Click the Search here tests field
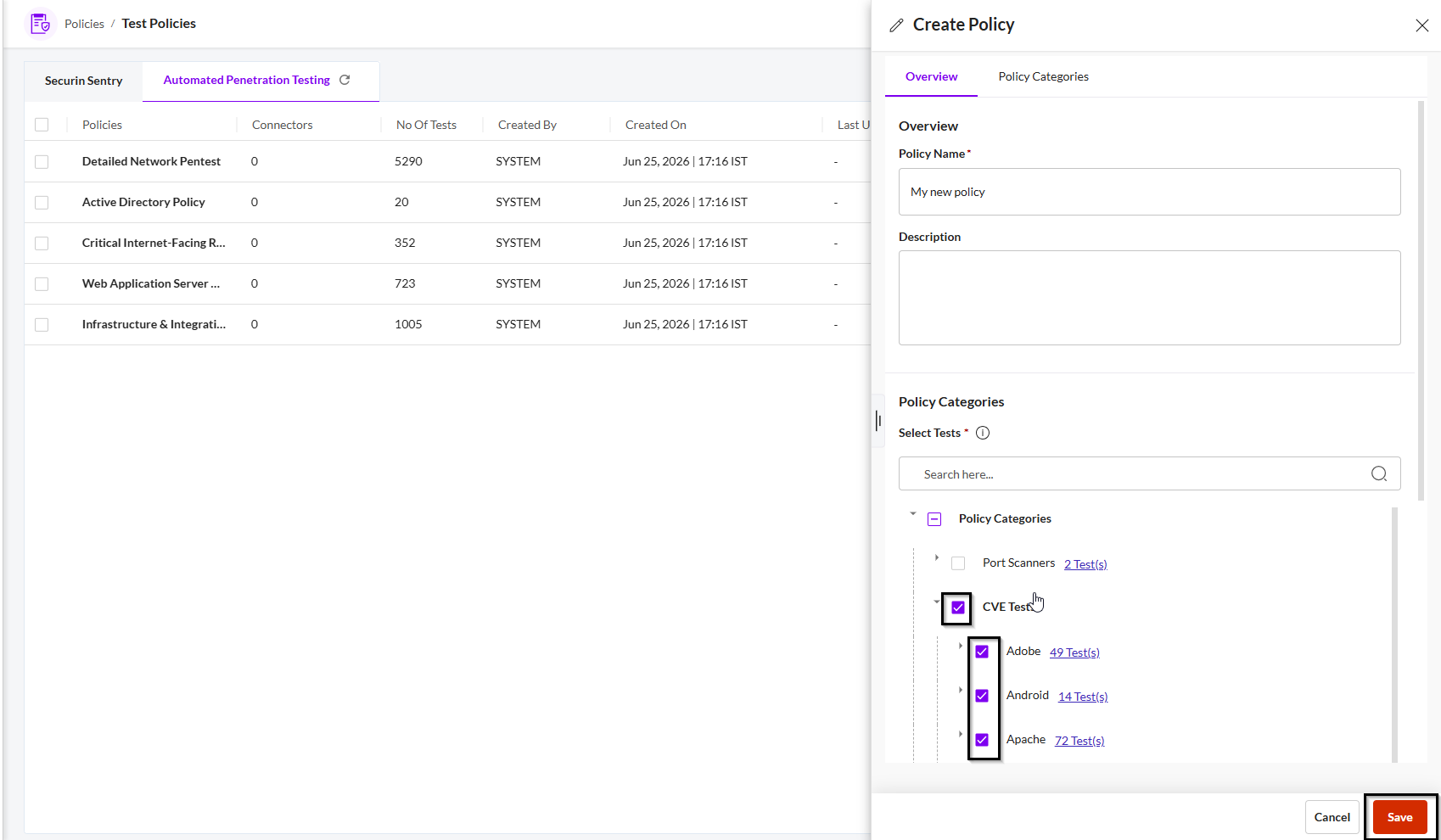 pyautogui.click(x=1149, y=473)
